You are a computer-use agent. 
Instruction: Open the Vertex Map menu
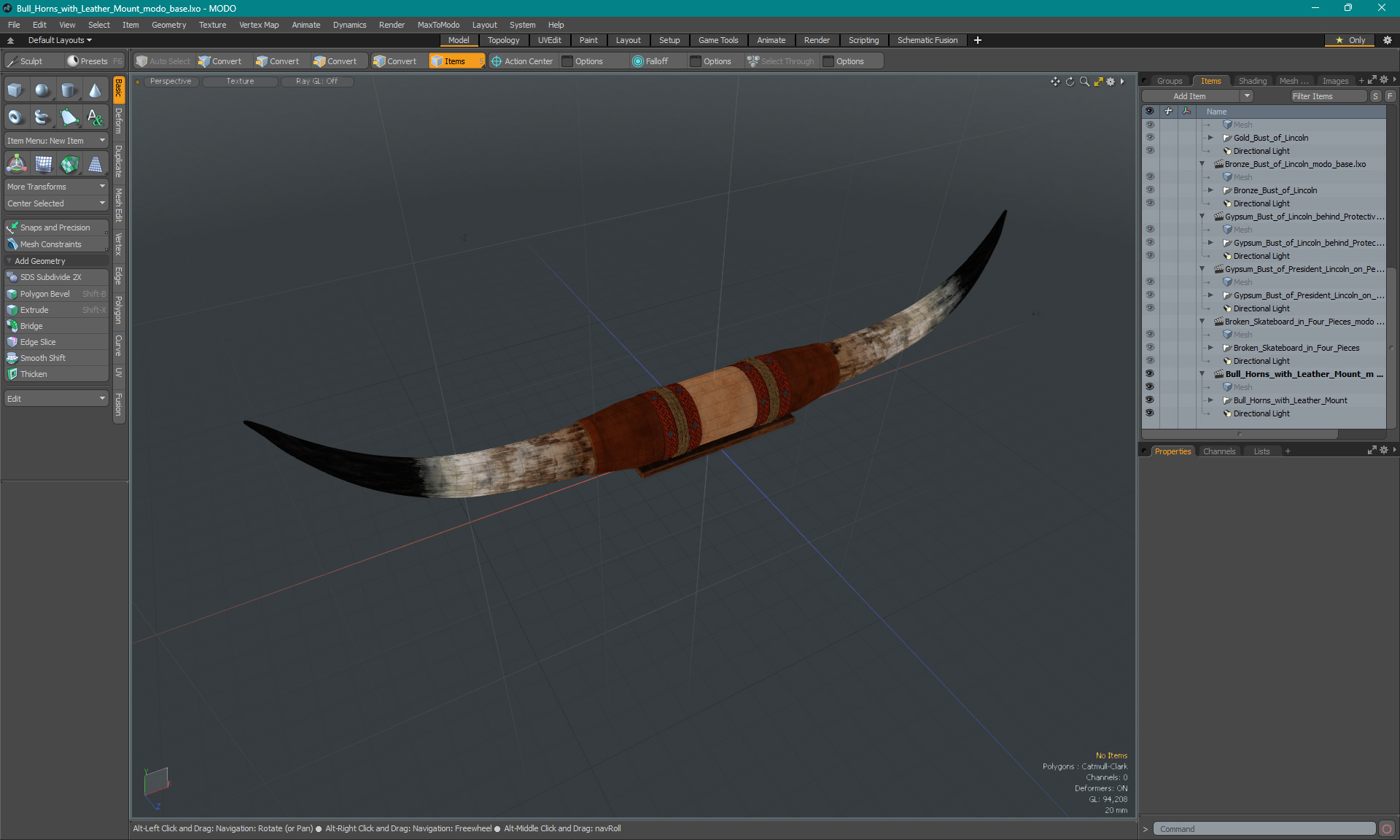point(259,25)
